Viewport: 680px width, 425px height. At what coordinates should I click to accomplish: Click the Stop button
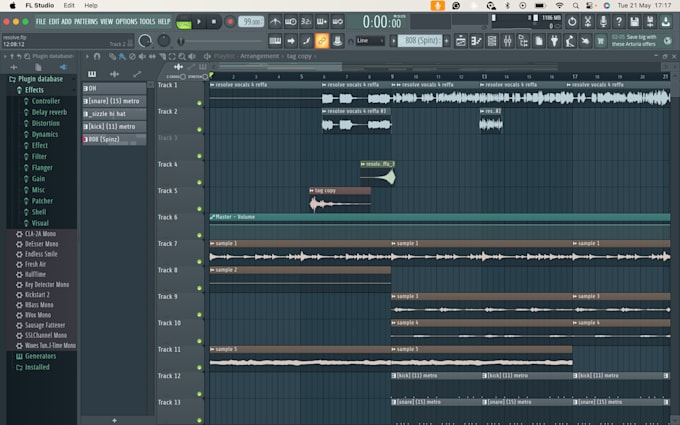214,22
